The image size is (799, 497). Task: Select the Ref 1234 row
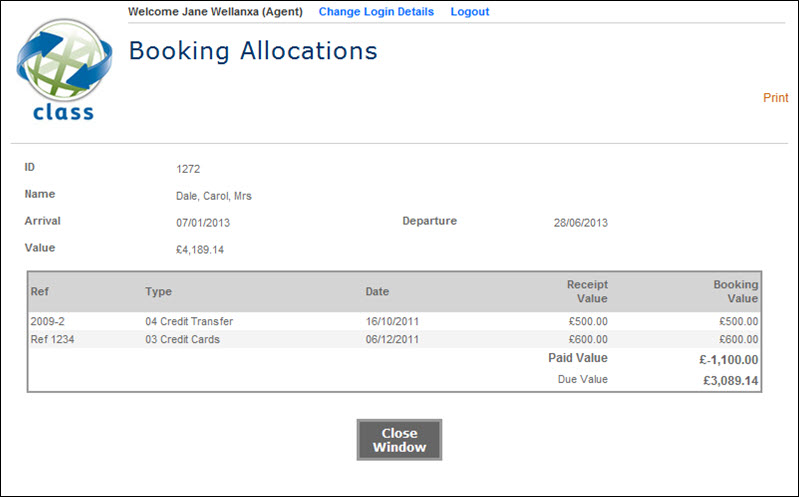(x=54, y=340)
